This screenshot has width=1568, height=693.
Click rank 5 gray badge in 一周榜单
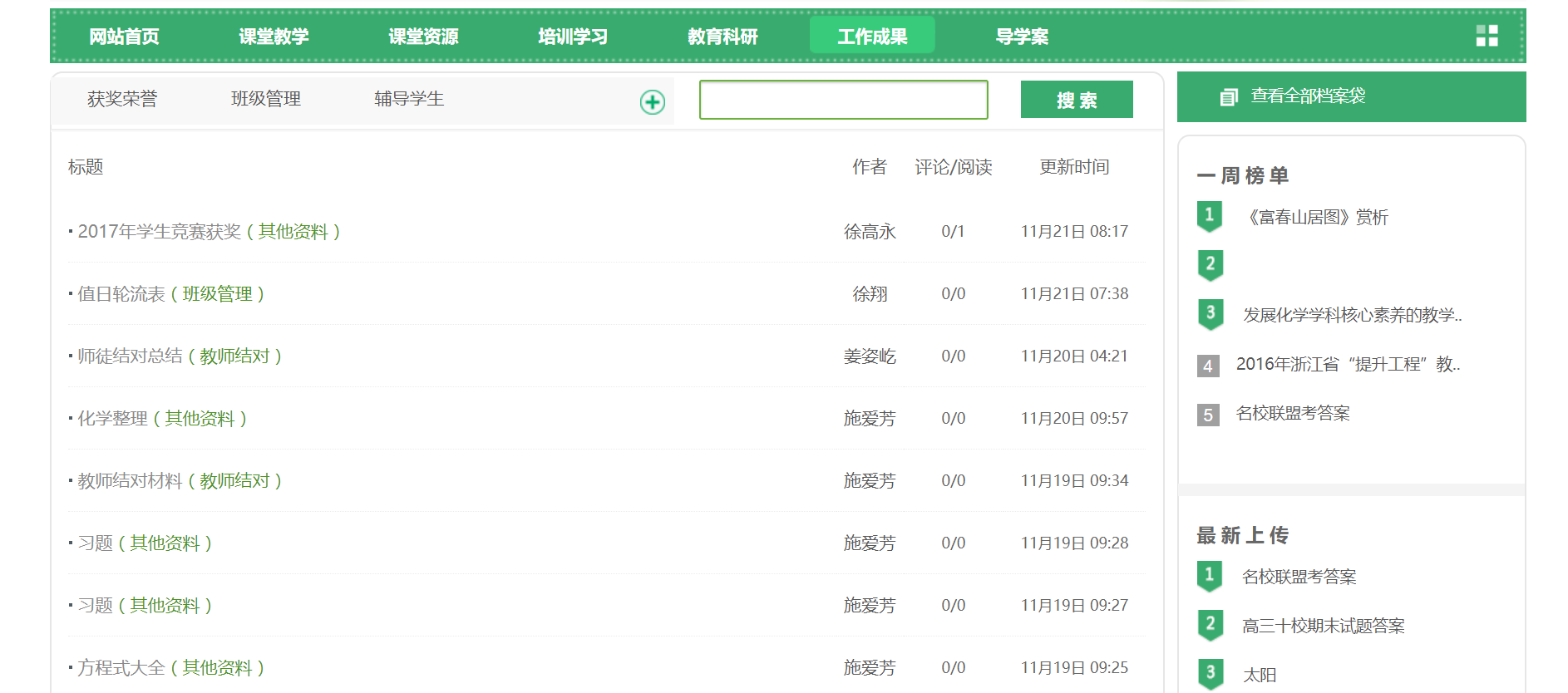[1208, 415]
